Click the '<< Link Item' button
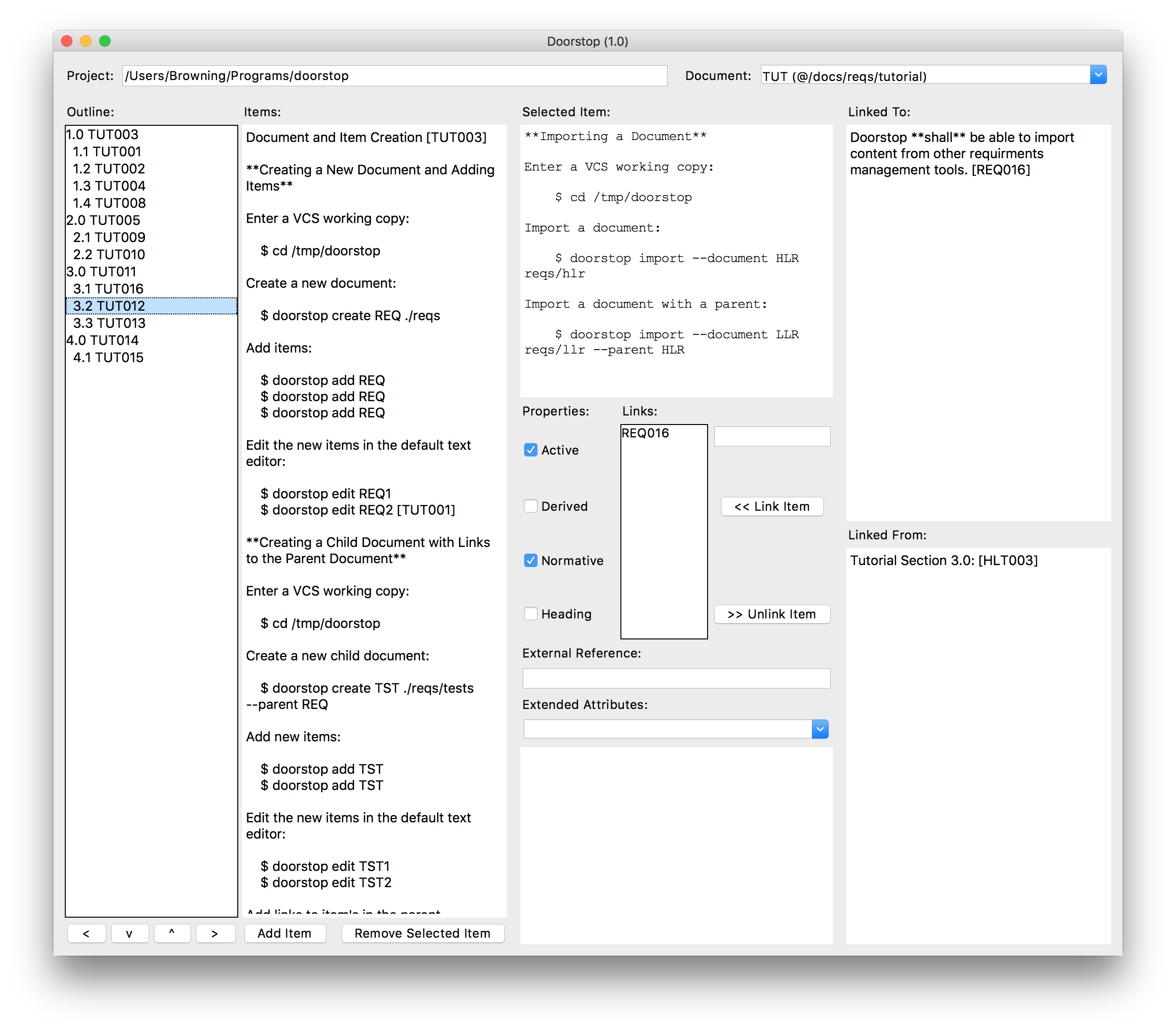The image size is (1176, 1032). [x=771, y=506]
